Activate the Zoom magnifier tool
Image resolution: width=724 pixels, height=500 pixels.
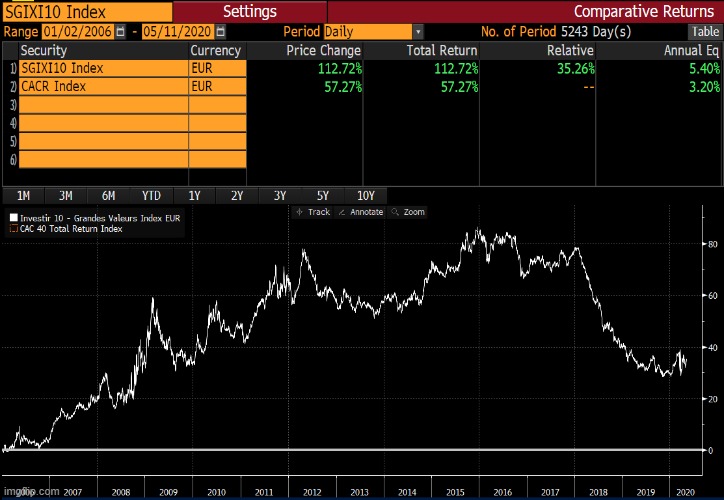pyautogui.click(x=408, y=212)
